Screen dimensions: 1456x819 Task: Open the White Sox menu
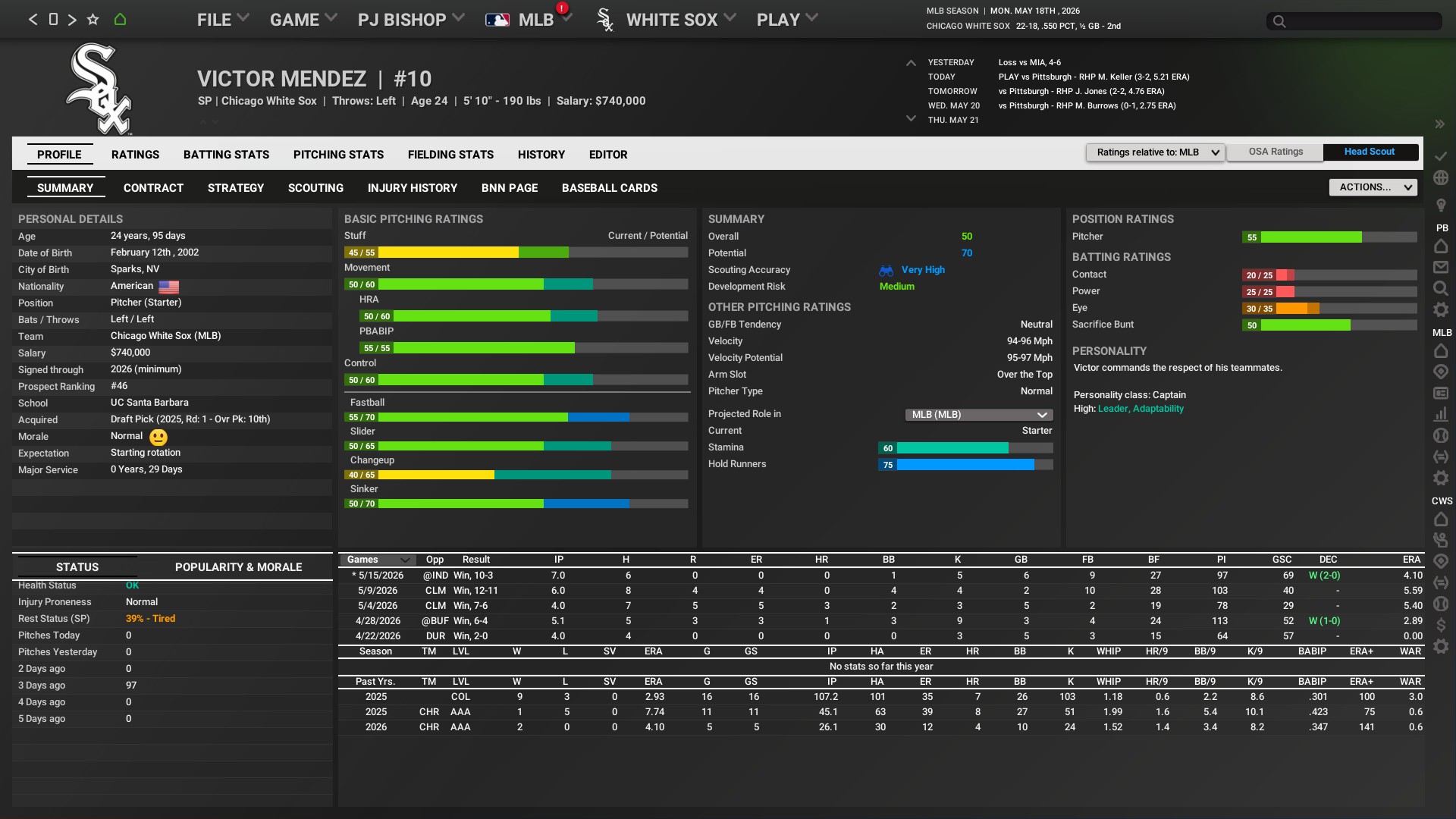(x=671, y=20)
